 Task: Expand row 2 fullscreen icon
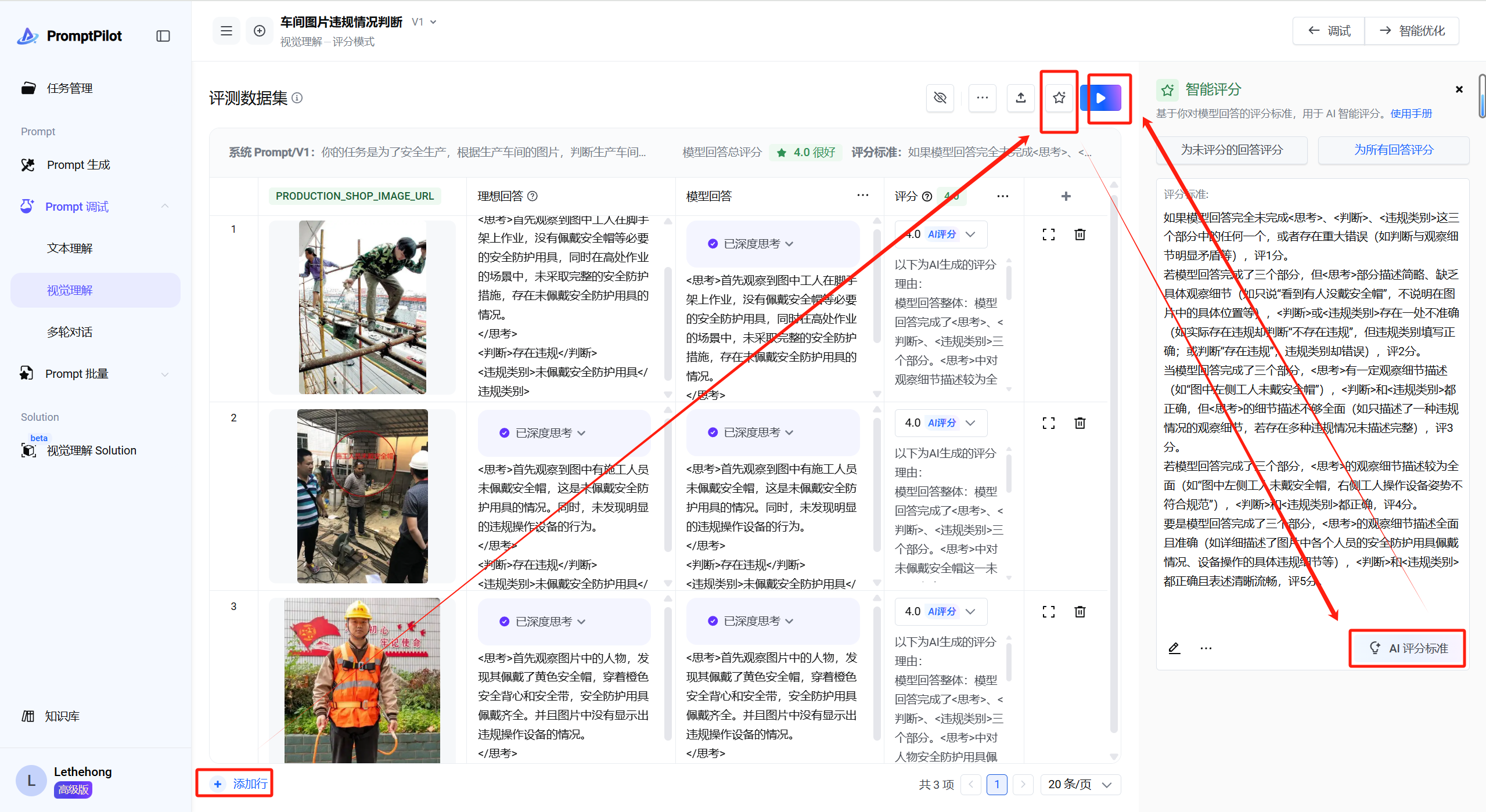pyautogui.click(x=1048, y=423)
